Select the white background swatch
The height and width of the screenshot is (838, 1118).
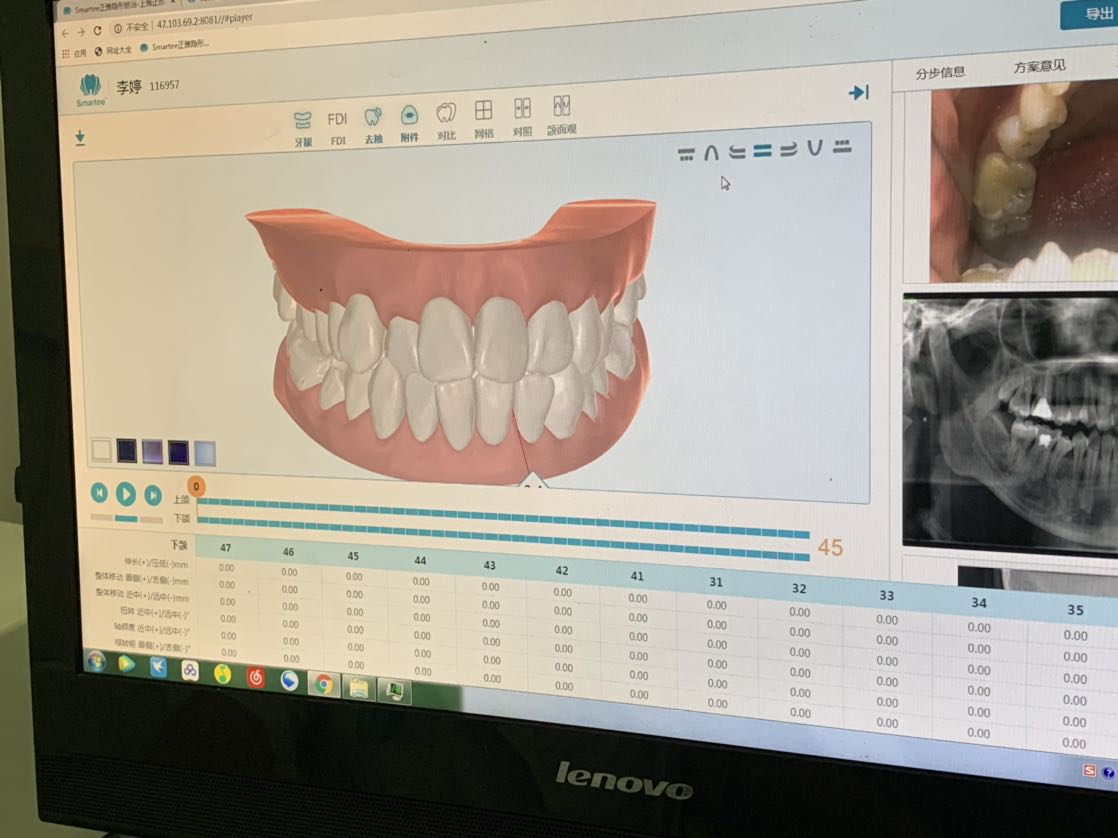coord(101,449)
